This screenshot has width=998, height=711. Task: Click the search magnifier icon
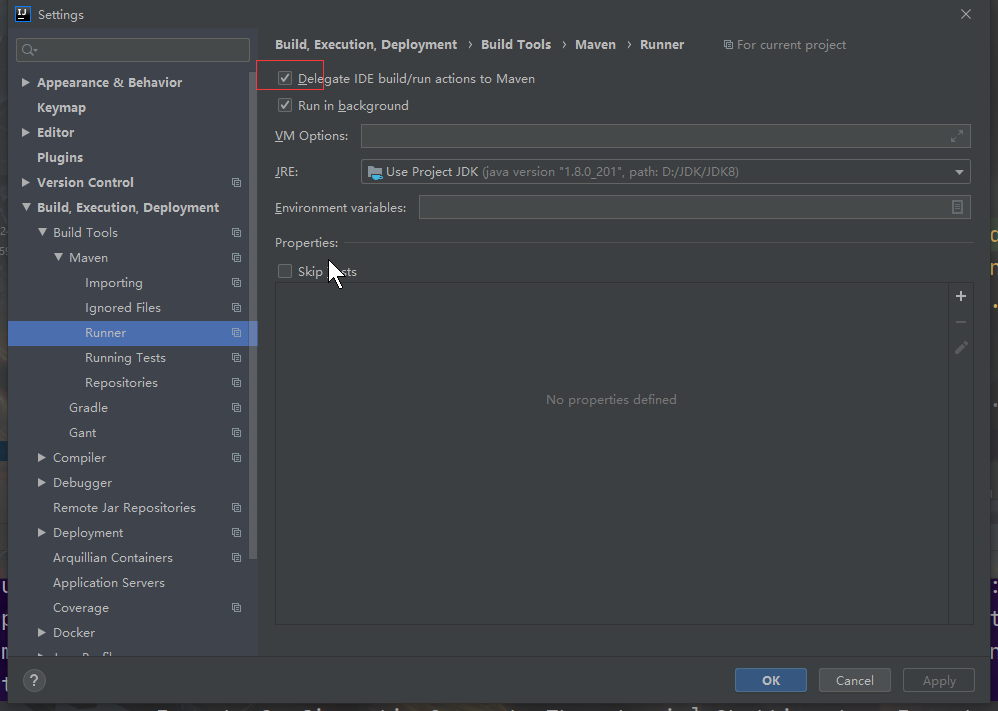click(29, 50)
